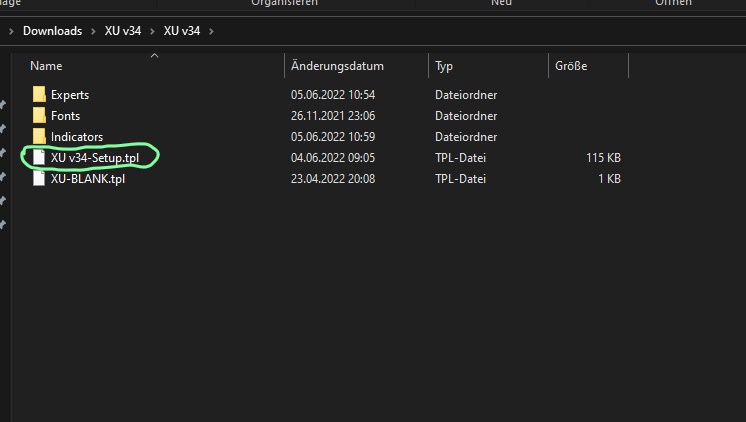Click the Typ column header
This screenshot has height=422, width=746.
[x=444, y=66]
